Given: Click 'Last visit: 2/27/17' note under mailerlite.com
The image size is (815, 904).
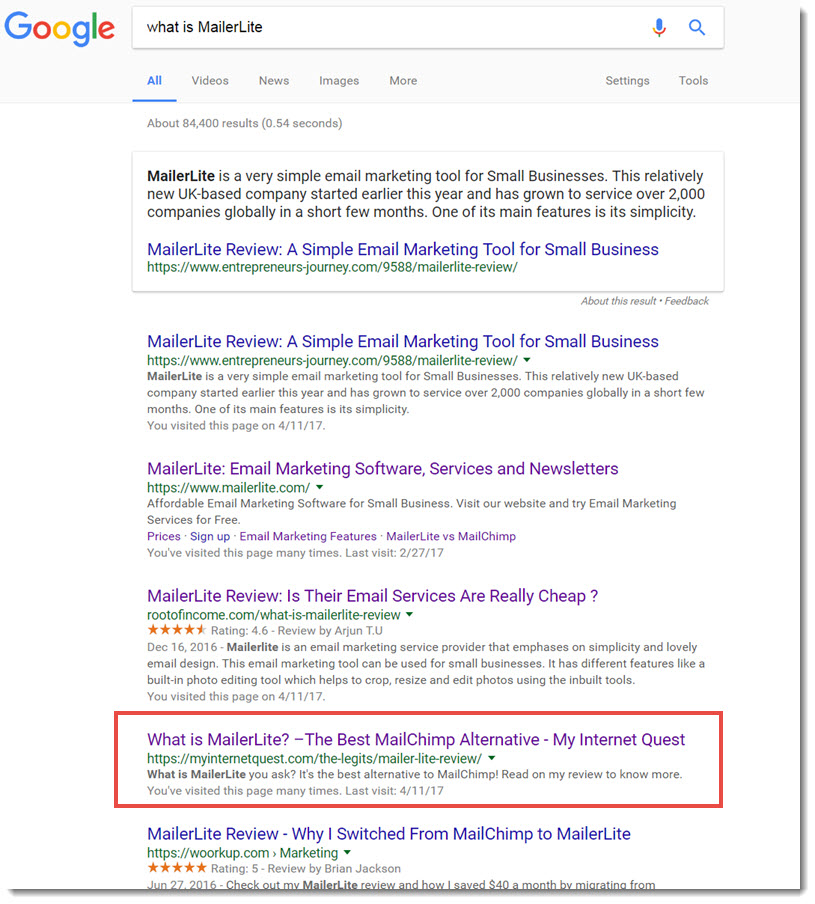Looking at the screenshot, I should click(394, 553).
